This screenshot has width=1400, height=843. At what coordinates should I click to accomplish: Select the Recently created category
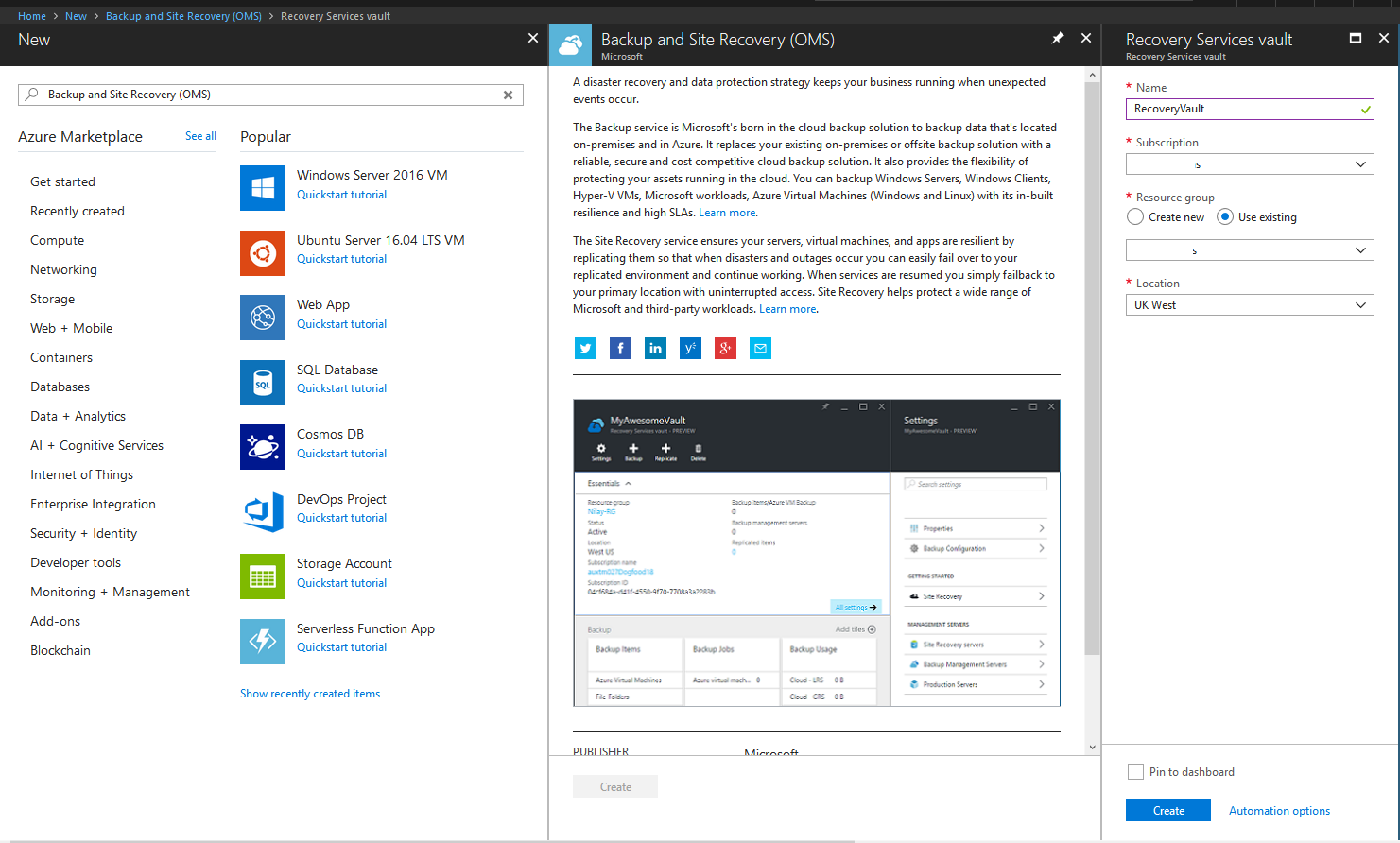click(x=78, y=211)
